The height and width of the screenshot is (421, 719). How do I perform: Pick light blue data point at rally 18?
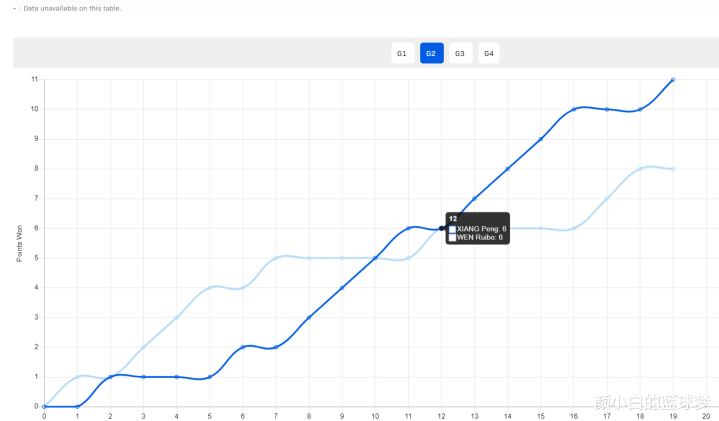pos(640,169)
